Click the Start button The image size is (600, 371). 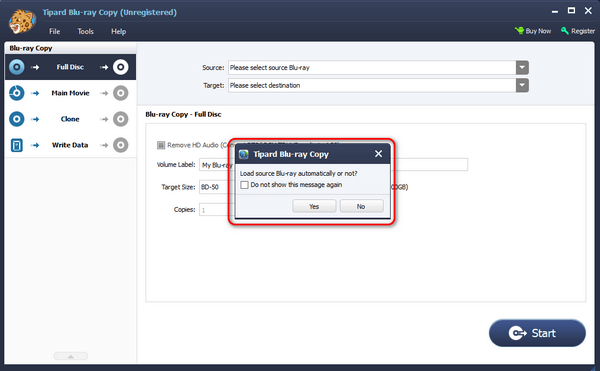click(x=537, y=333)
